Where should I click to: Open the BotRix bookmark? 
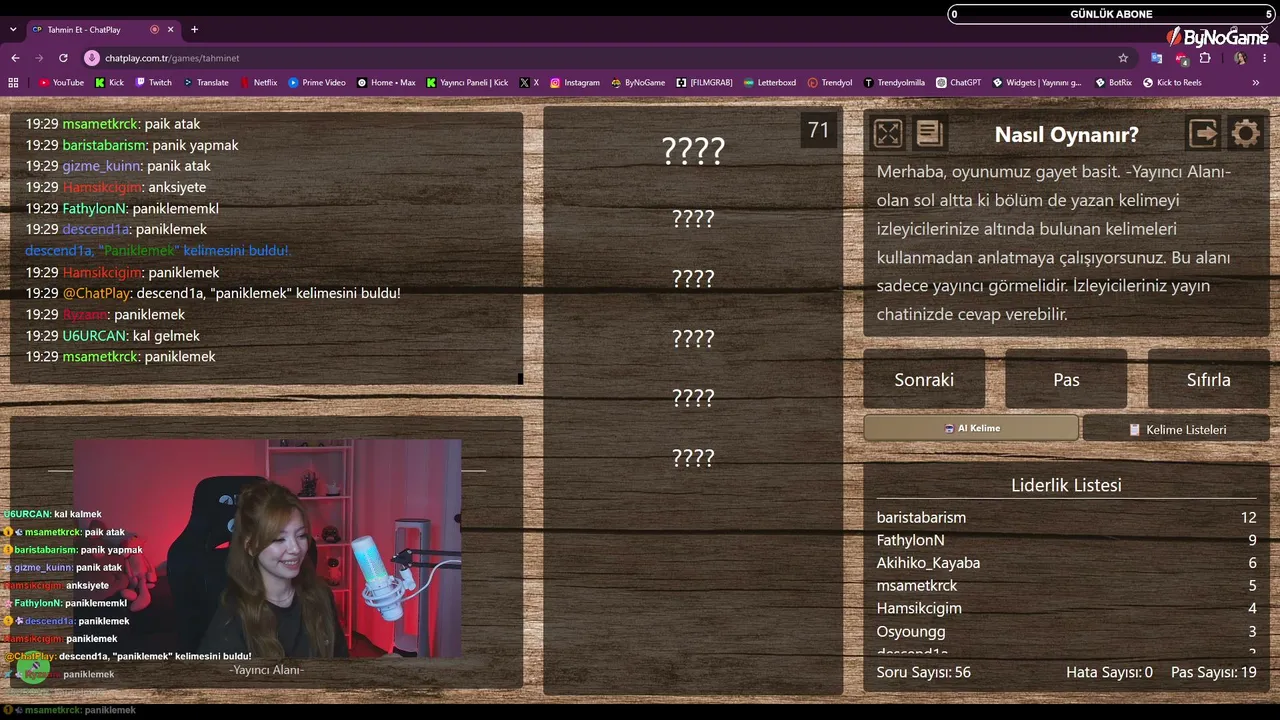click(1114, 83)
